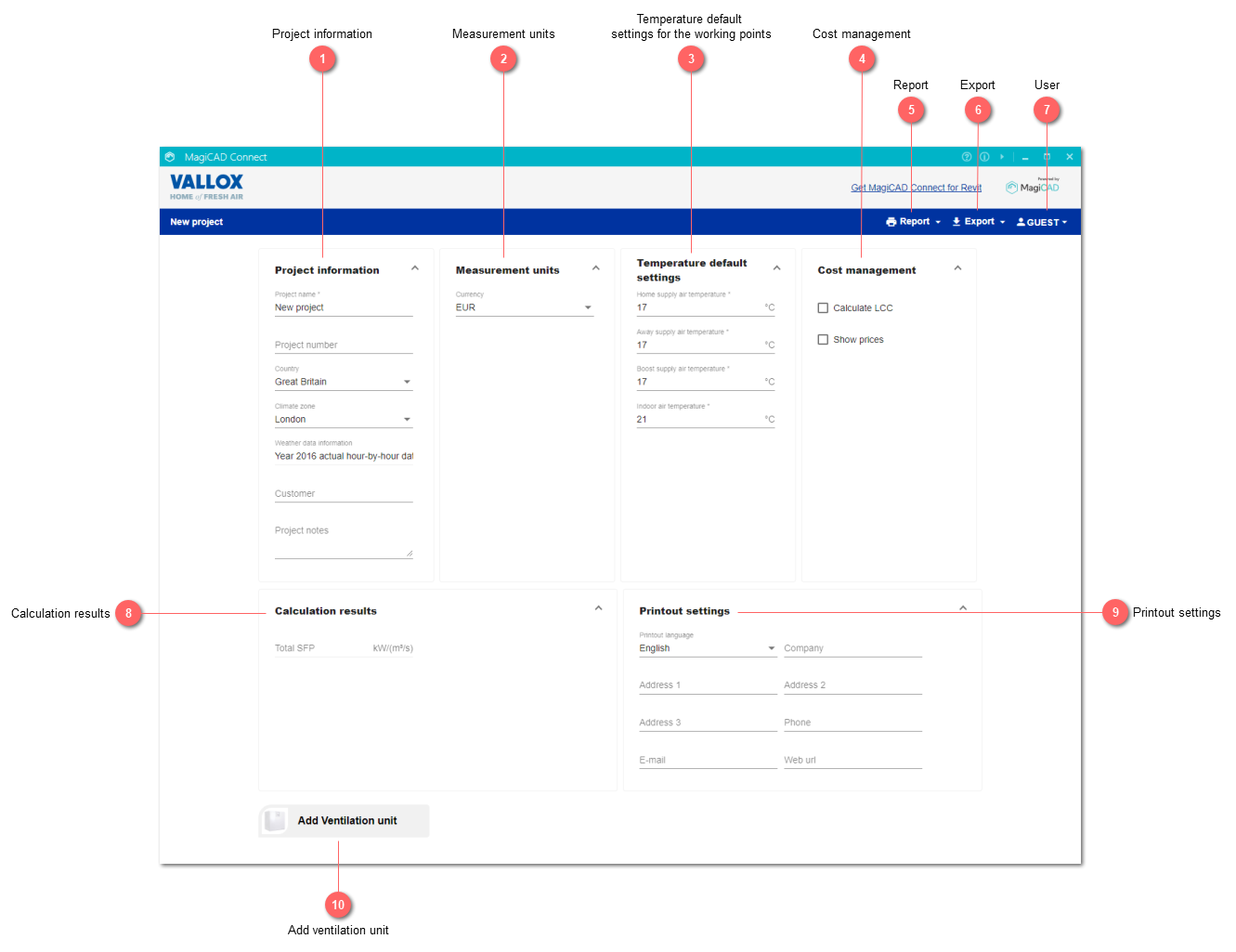1236x952 pixels.
Task: Enable the Calculate LCC checkbox
Action: point(823,307)
